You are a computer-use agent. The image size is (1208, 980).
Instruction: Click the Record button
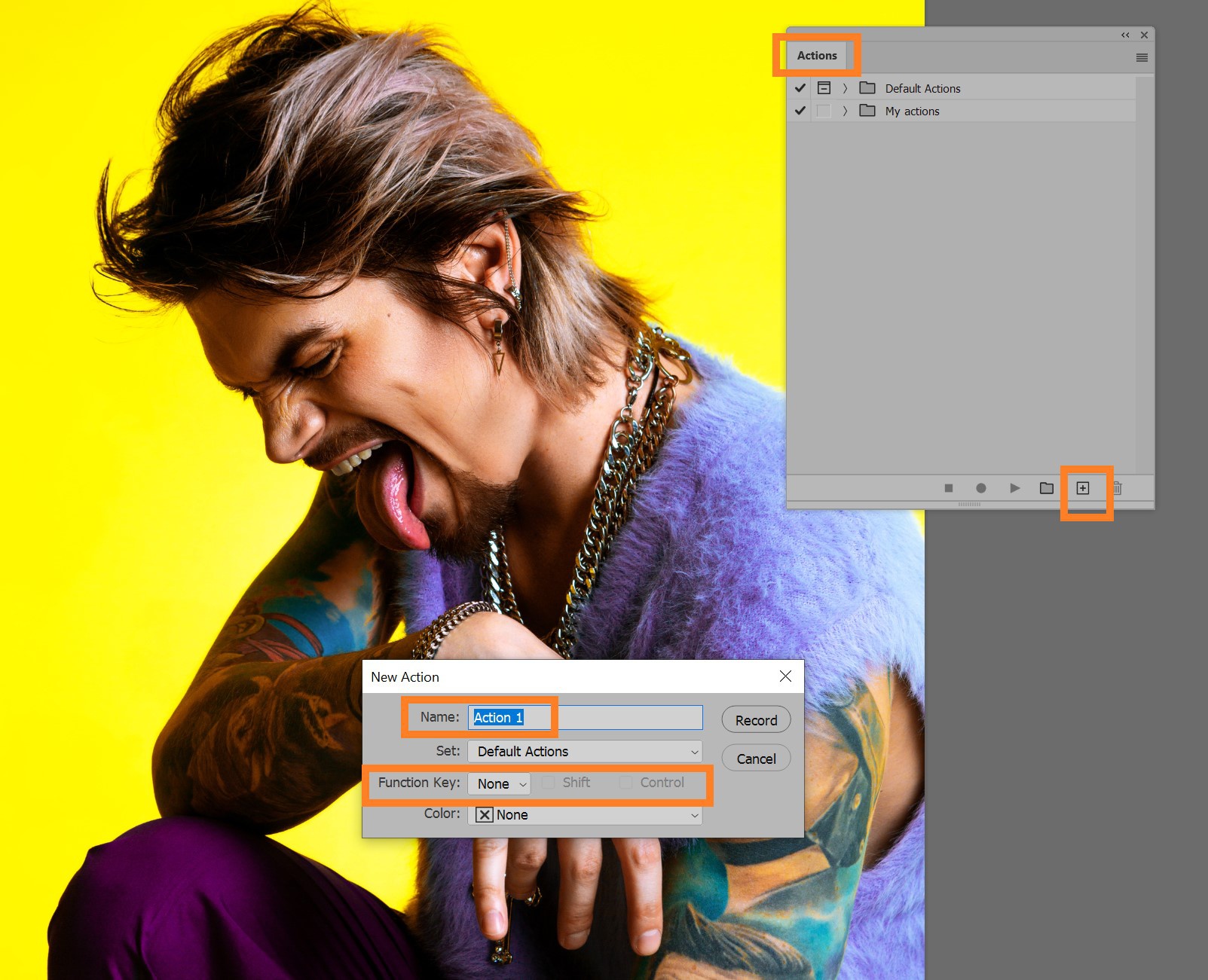[756, 720]
